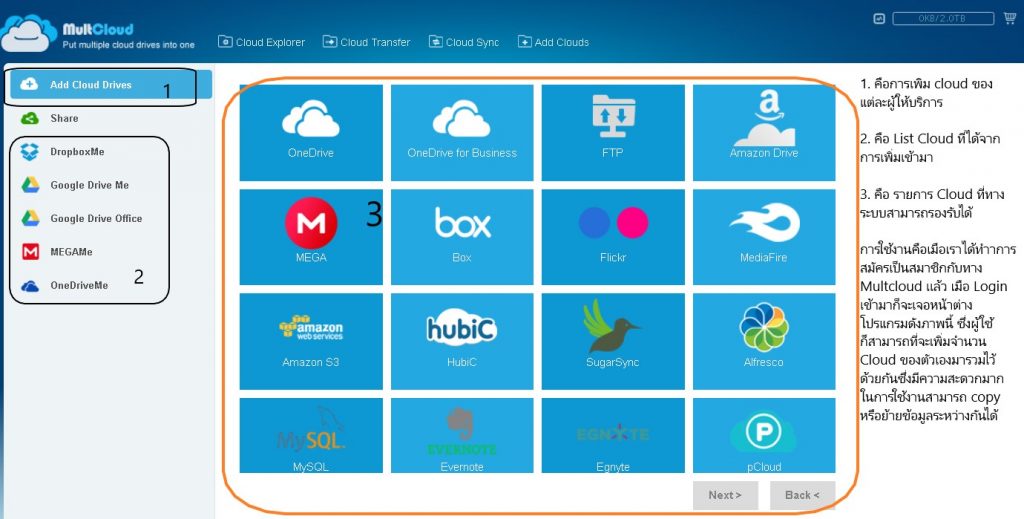Choose the Amazon Drive tile

[764, 133]
